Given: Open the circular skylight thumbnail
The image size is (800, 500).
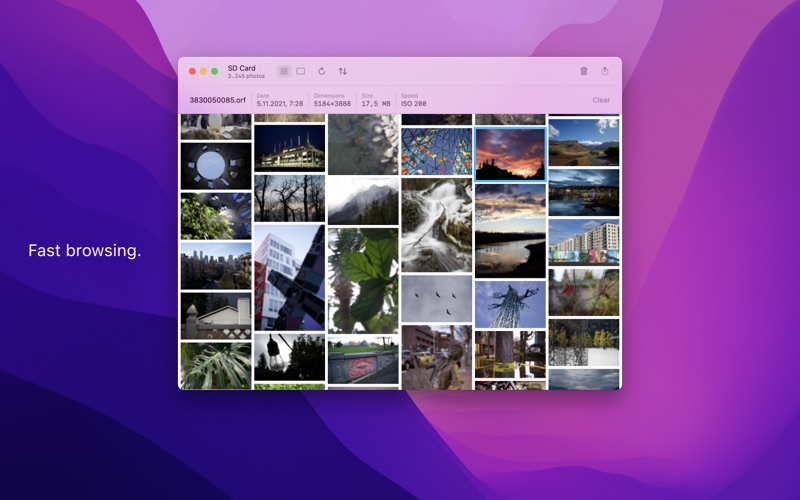Looking at the screenshot, I should 216,166.
